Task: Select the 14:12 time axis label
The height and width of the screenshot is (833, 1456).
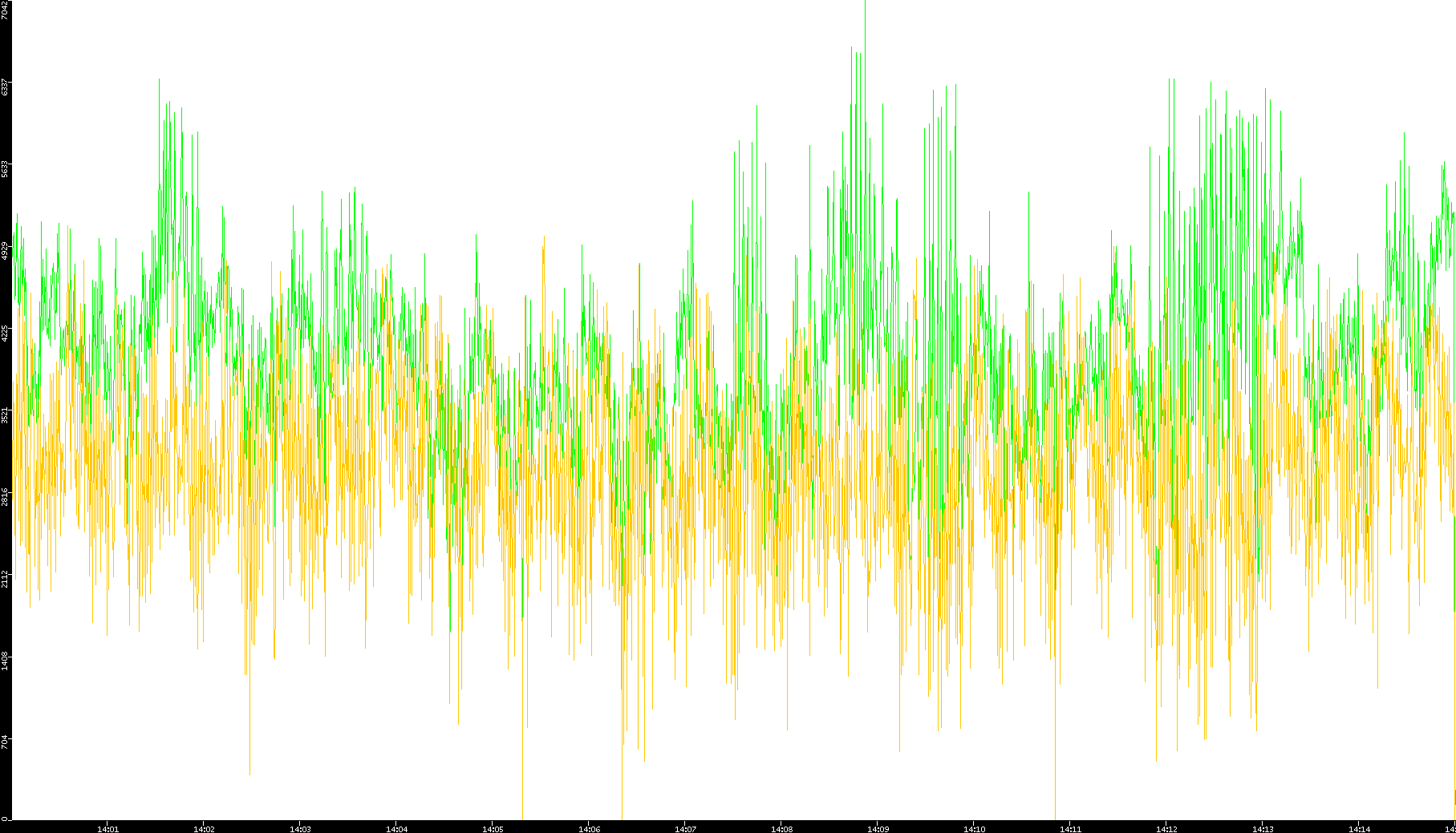Action: pyautogui.click(x=1166, y=829)
